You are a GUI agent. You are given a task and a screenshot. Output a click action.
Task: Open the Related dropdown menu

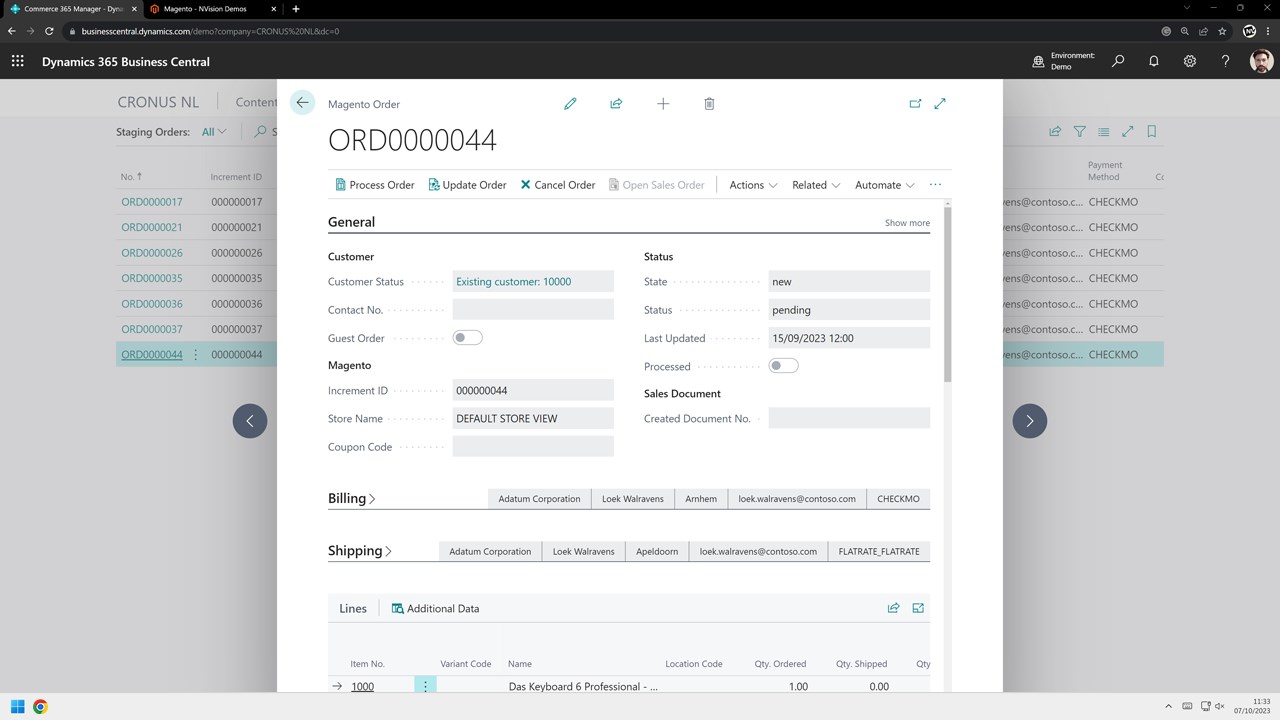[816, 185]
